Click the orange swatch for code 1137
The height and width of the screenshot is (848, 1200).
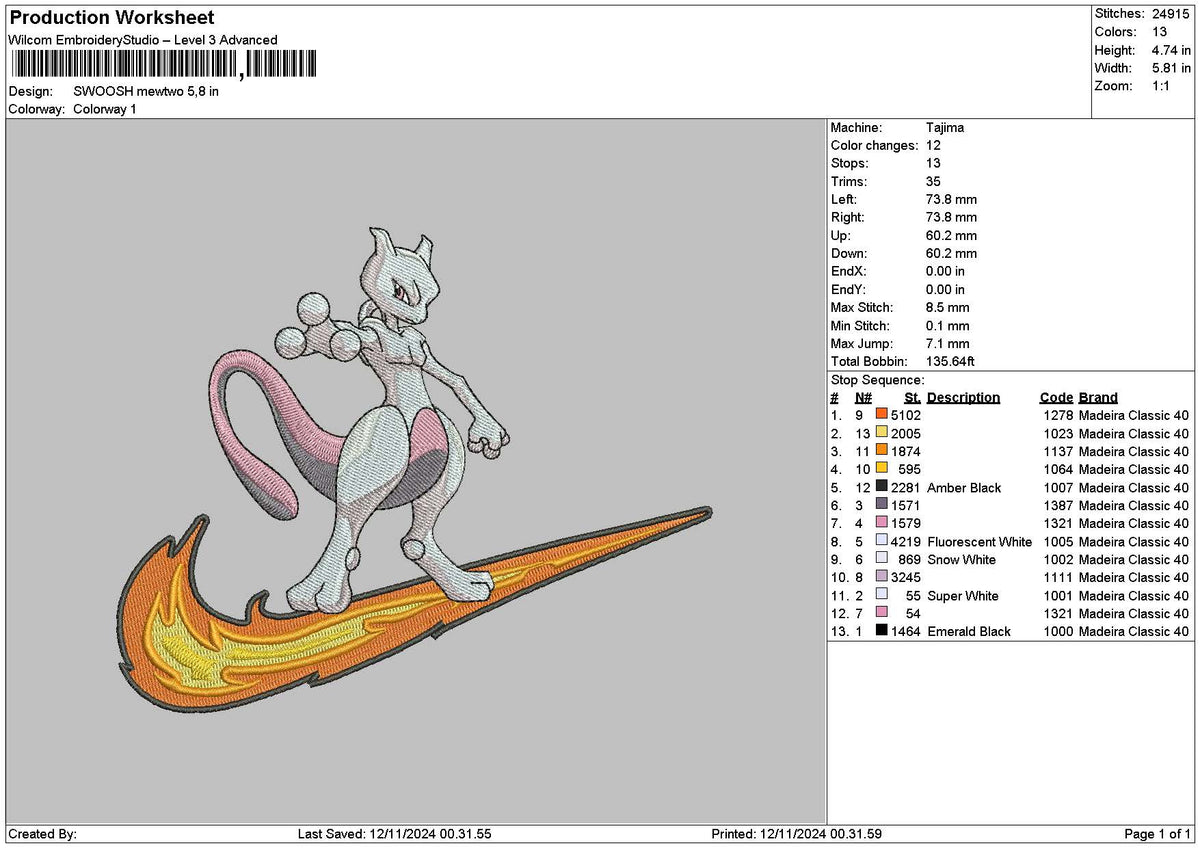(882, 450)
